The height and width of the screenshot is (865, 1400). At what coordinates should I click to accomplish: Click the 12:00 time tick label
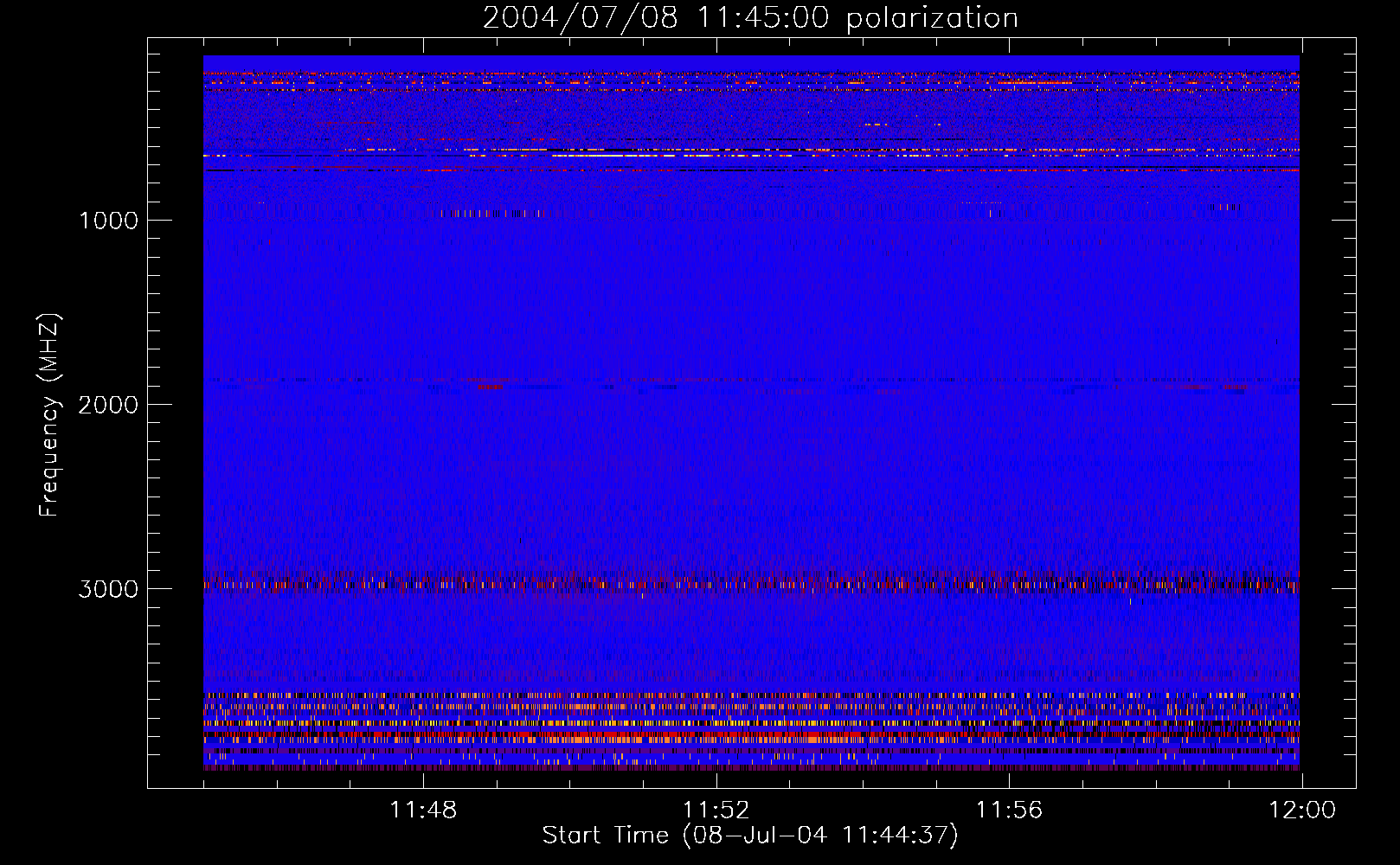[x=1302, y=811]
